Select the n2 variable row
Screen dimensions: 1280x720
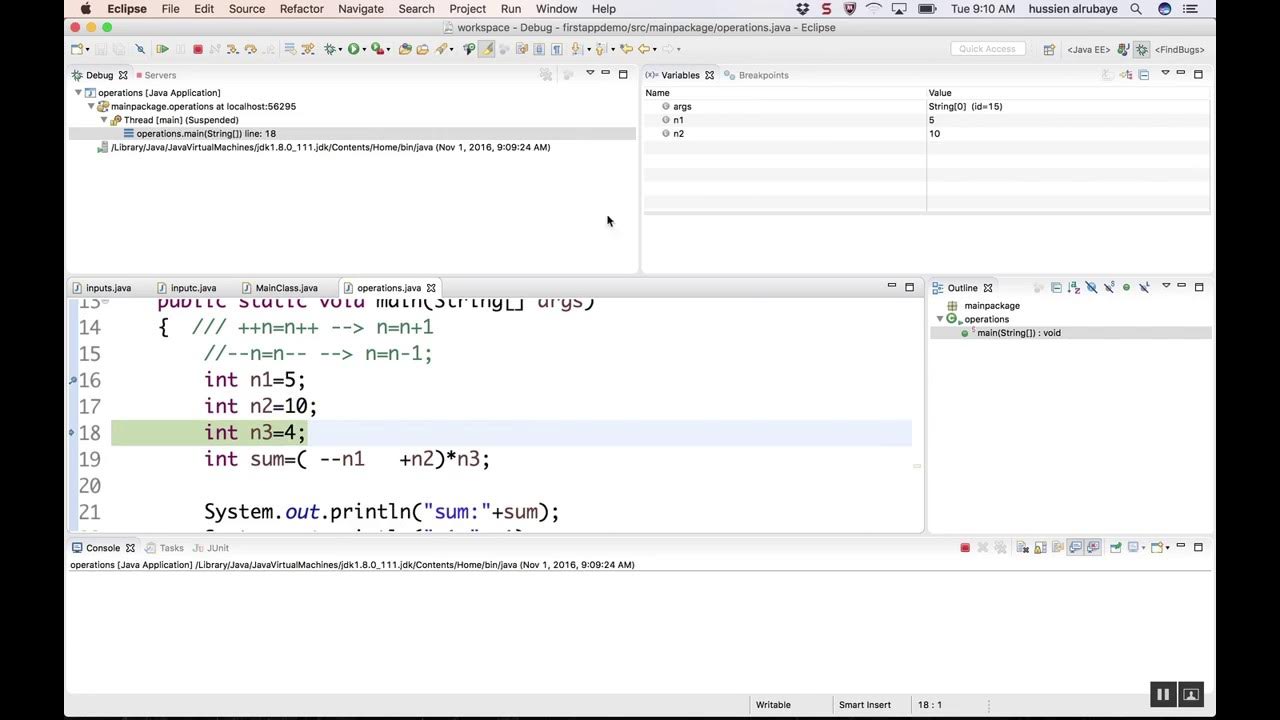click(926, 134)
